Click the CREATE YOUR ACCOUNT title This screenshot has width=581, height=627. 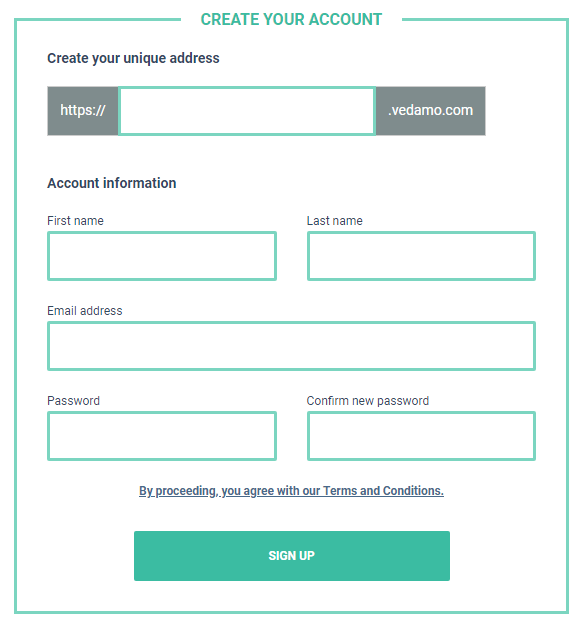291,19
